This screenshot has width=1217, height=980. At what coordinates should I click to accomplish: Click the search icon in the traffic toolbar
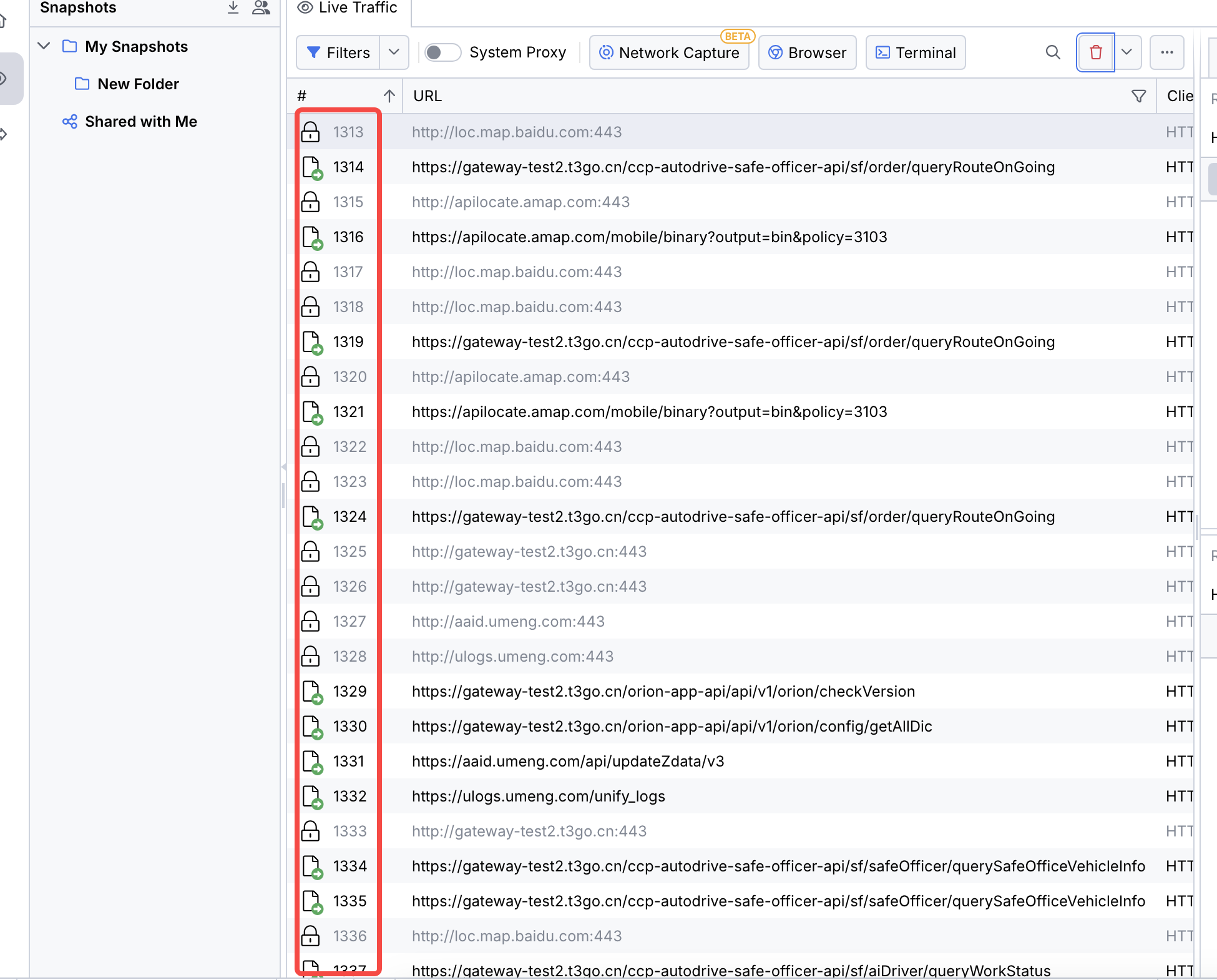1053,52
